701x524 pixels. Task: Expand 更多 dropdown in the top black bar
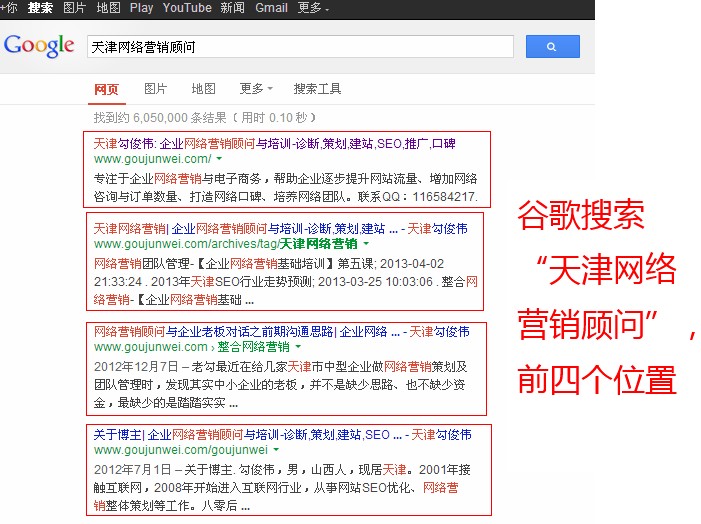tap(313, 8)
